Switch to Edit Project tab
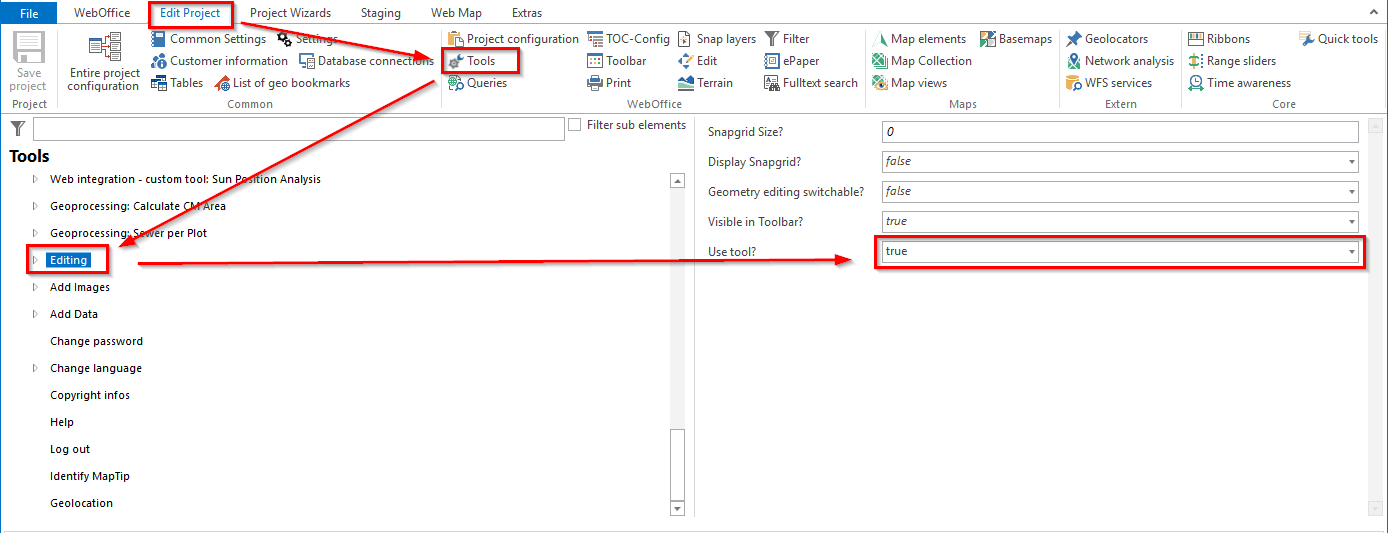Screen dimensions: 1388x533 point(190,13)
